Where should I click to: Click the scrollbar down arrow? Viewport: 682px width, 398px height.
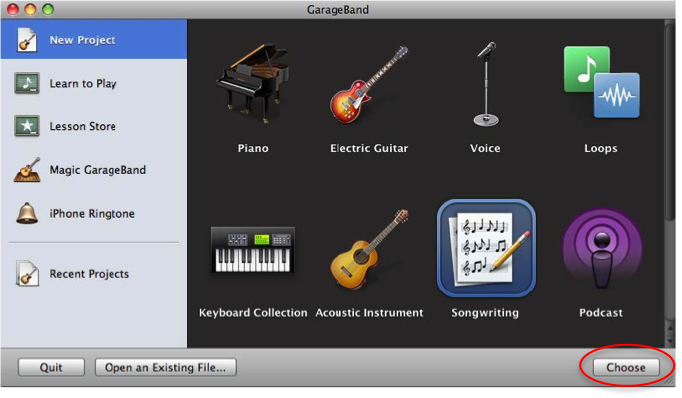coord(670,341)
